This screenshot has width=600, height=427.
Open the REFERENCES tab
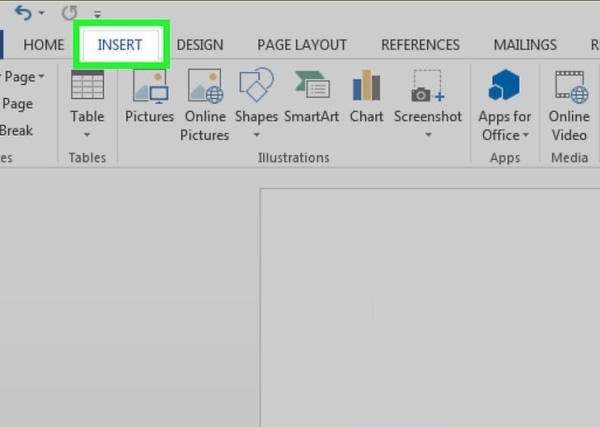point(420,45)
